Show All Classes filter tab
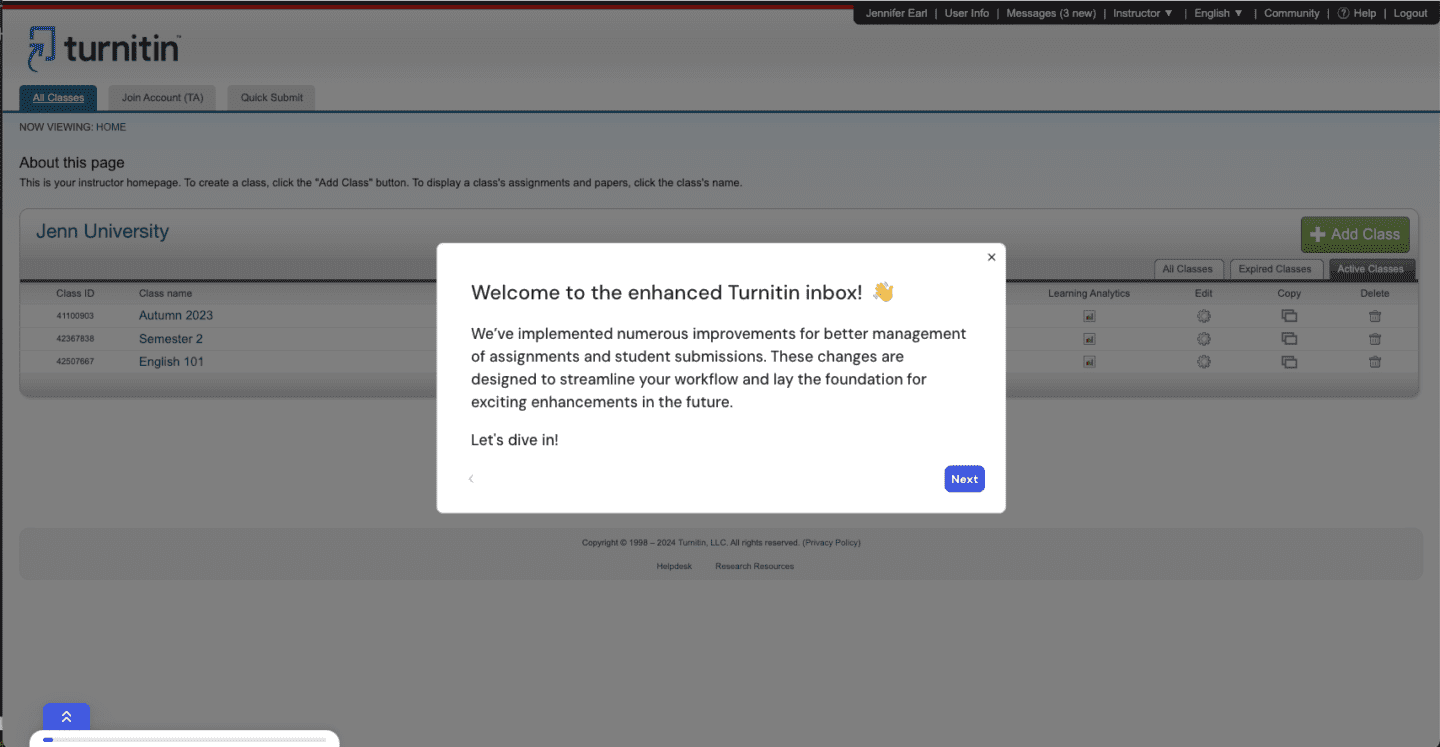Viewport: 1440px width, 747px height. [x=1187, y=269]
